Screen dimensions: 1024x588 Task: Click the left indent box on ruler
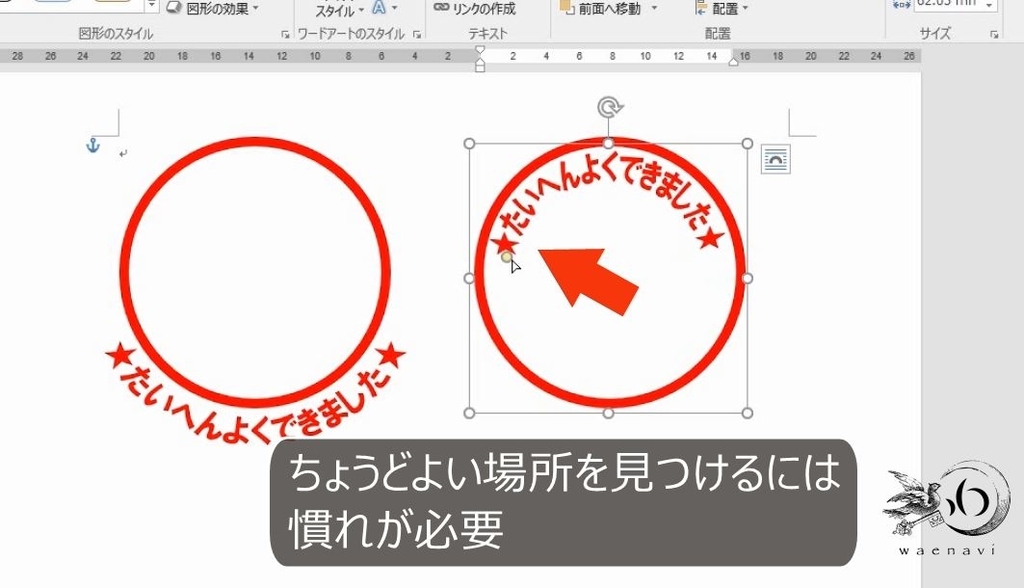click(480, 67)
